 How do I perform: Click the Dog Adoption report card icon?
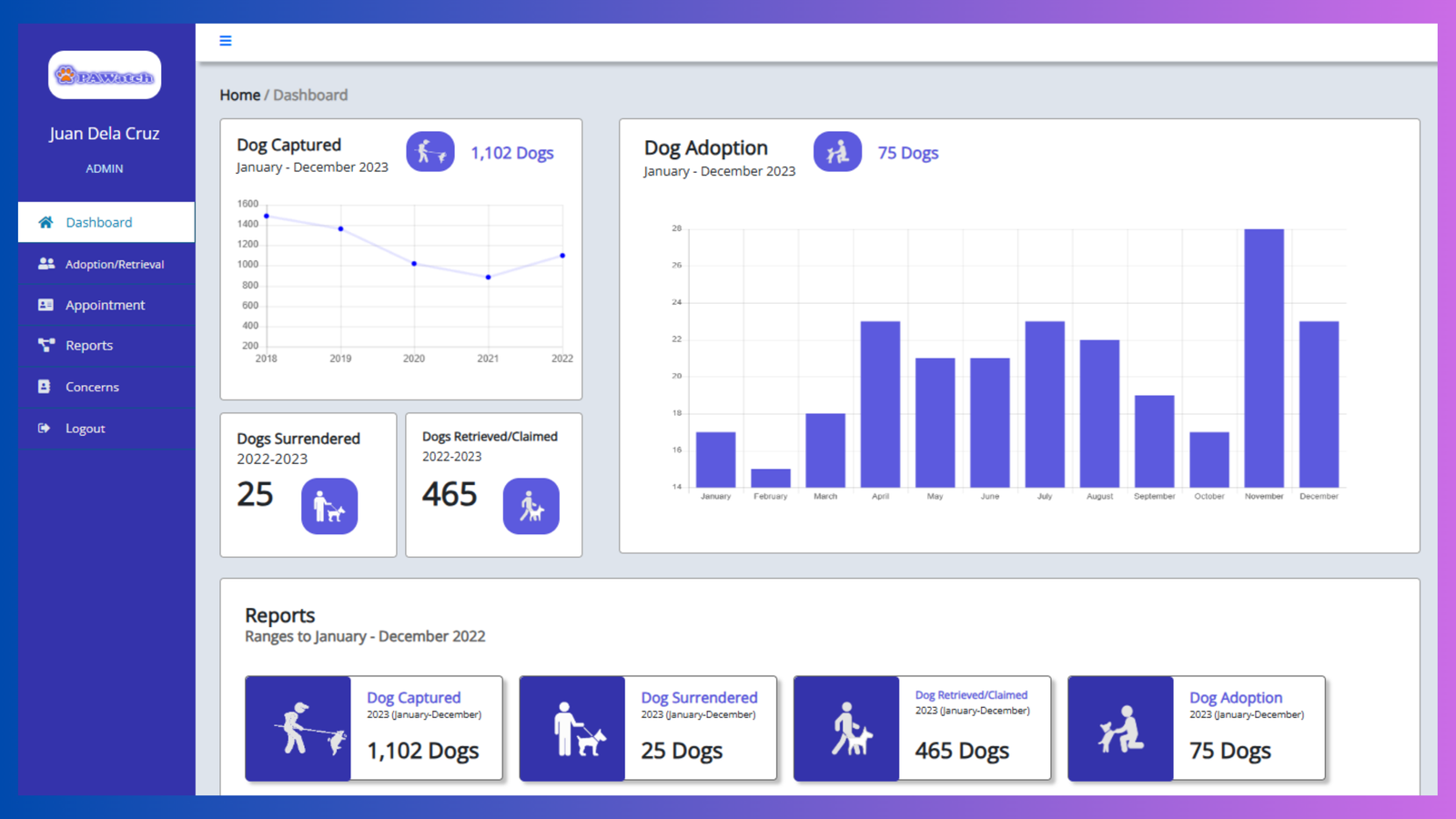click(1120, 728)
